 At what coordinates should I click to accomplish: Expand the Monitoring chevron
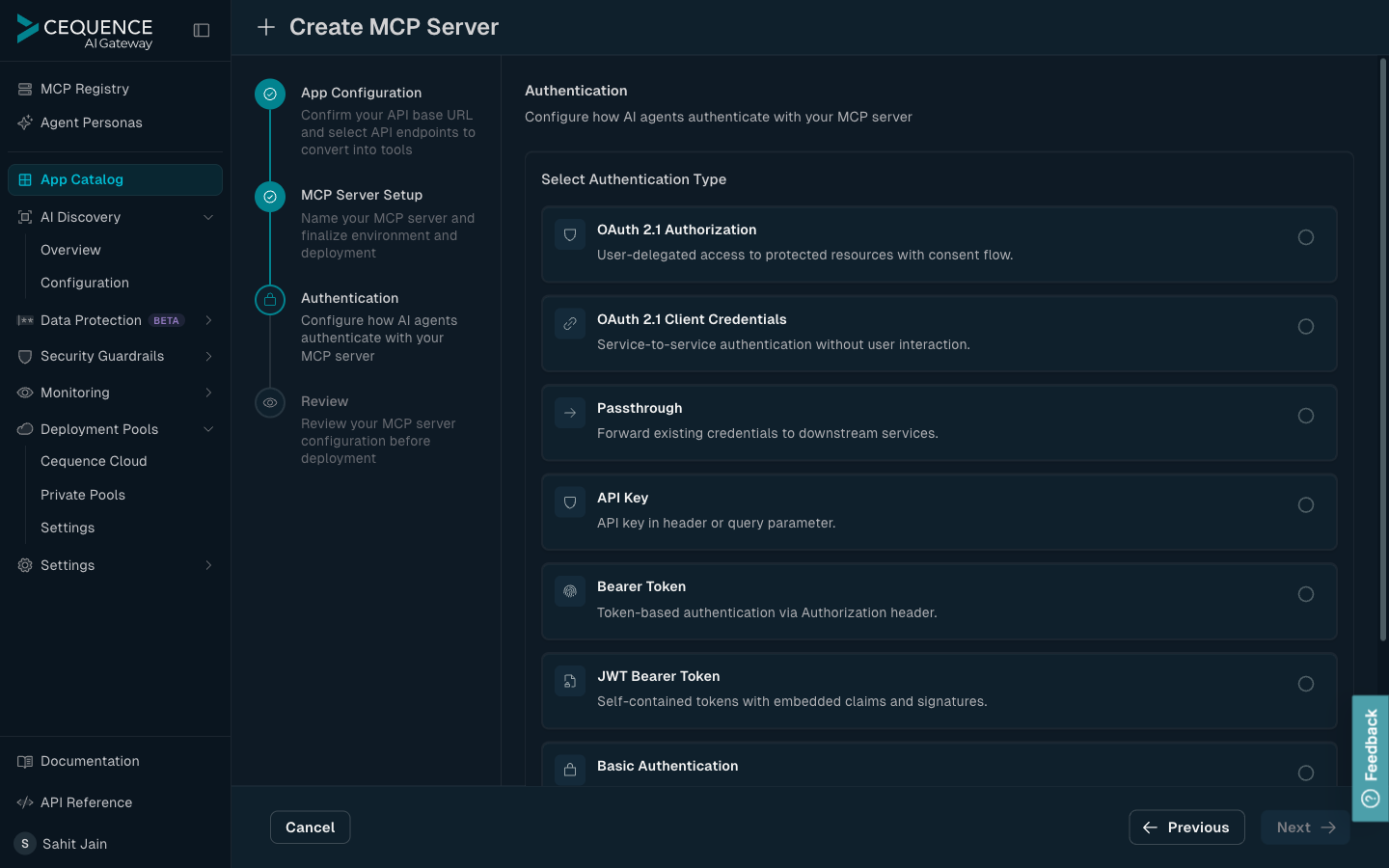tap(208, 393)
